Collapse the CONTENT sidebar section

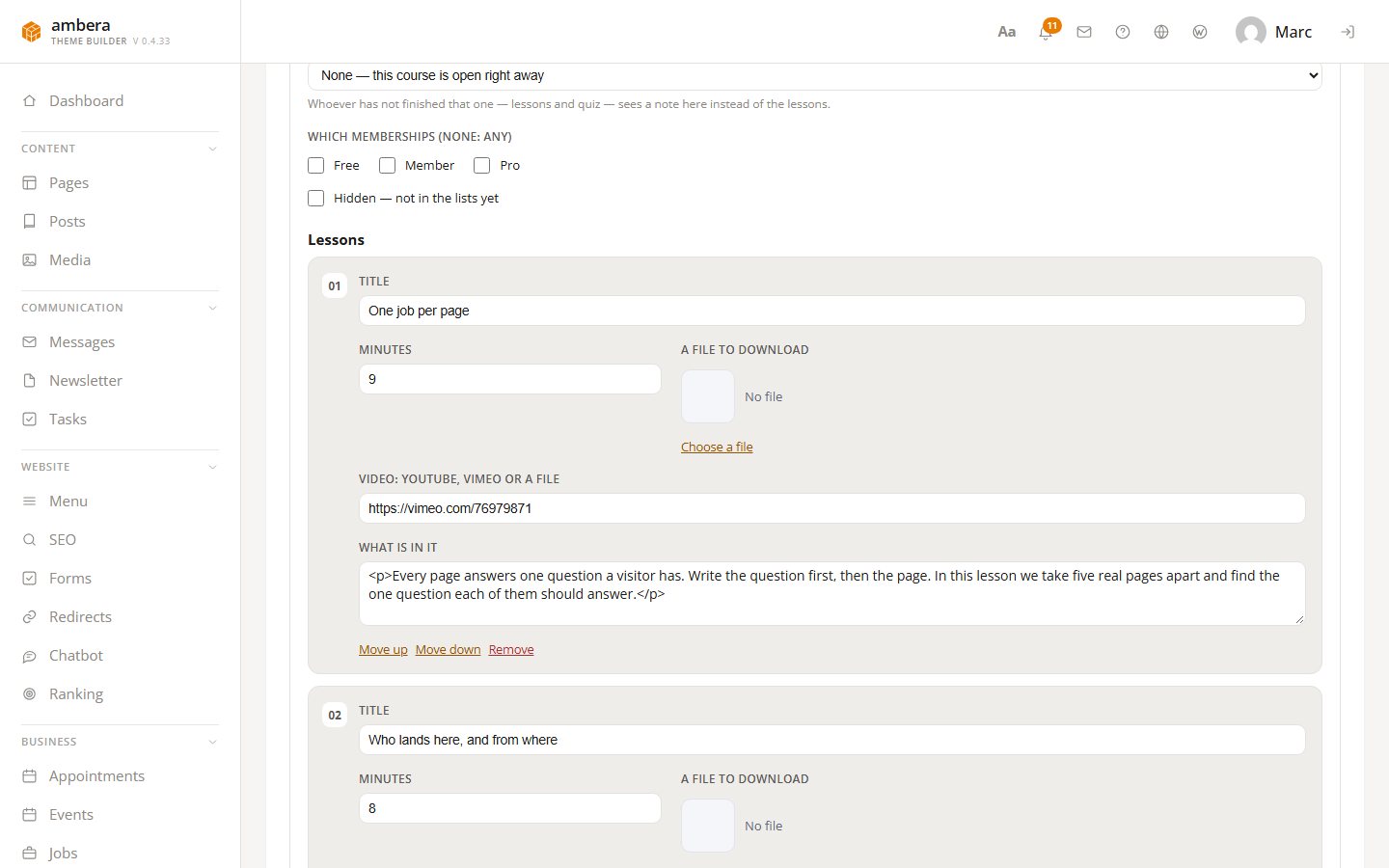[212, 149]
